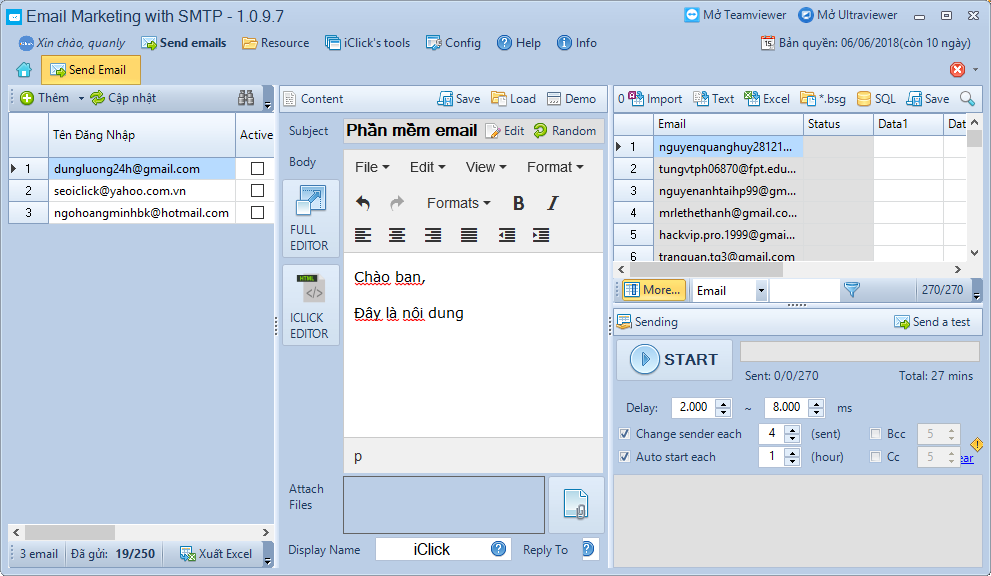Image resolution: width=991 pixels, height=576 pixels.
Task: Open the ICLICK EDITOR HTML tool
Action: click(x=310, y=306)
